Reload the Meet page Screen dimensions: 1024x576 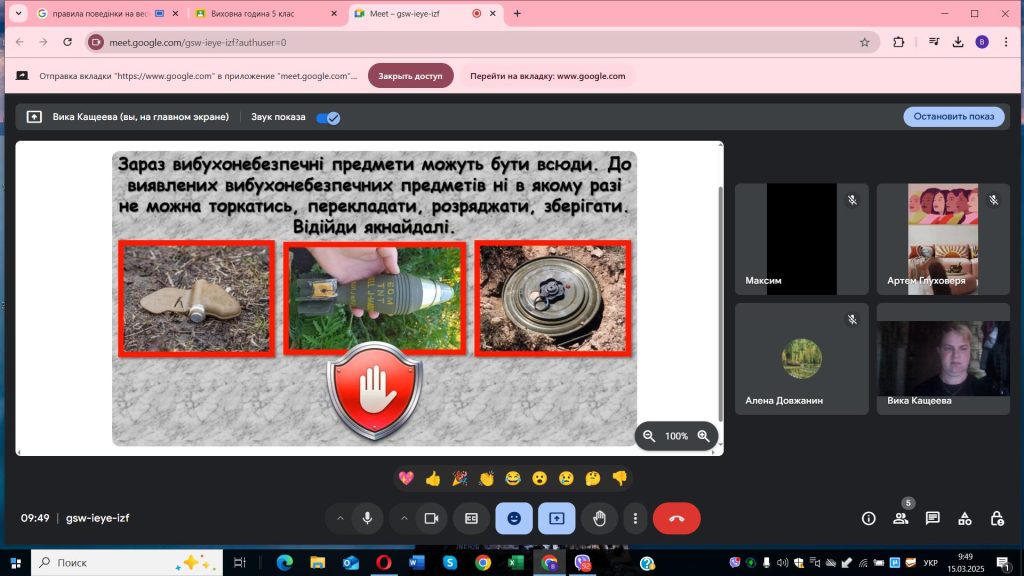tap(67, 42)
